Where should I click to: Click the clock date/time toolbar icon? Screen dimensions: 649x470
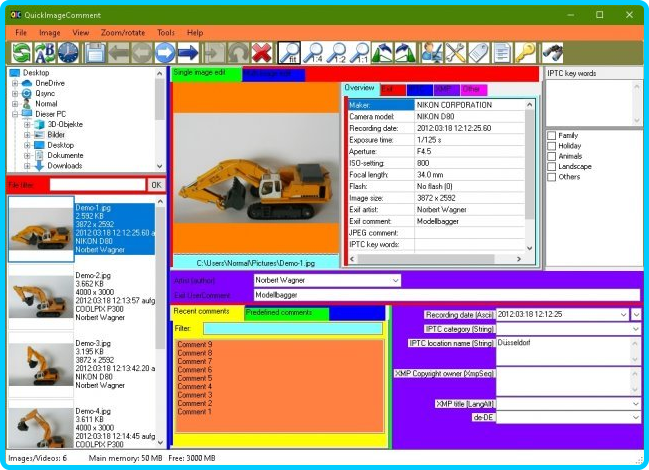tap(68, 53)
